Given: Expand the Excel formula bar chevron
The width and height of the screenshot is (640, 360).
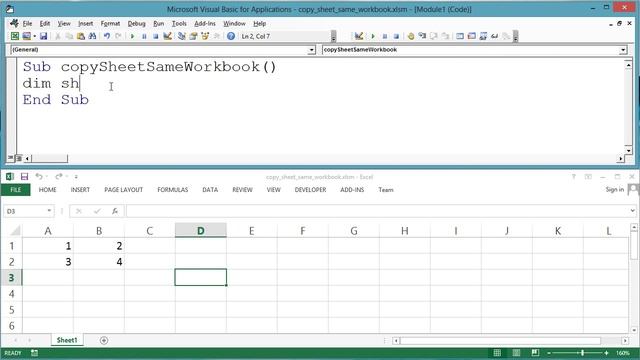Looking at the screenshot, I should (632, 211).
